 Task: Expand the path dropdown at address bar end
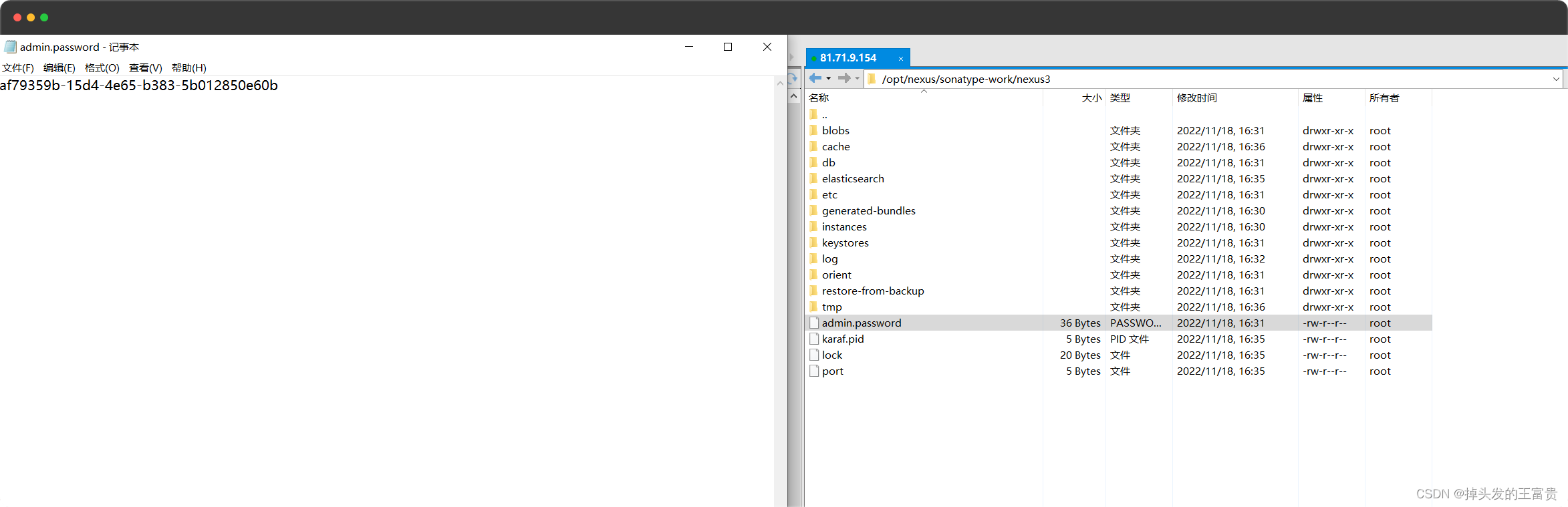point(1556,79)
